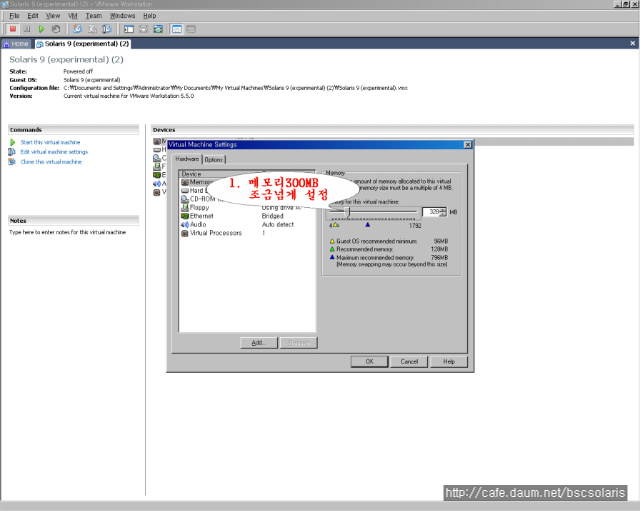
Task: Click the Start this virtual machine link
Action: point(50,142)
